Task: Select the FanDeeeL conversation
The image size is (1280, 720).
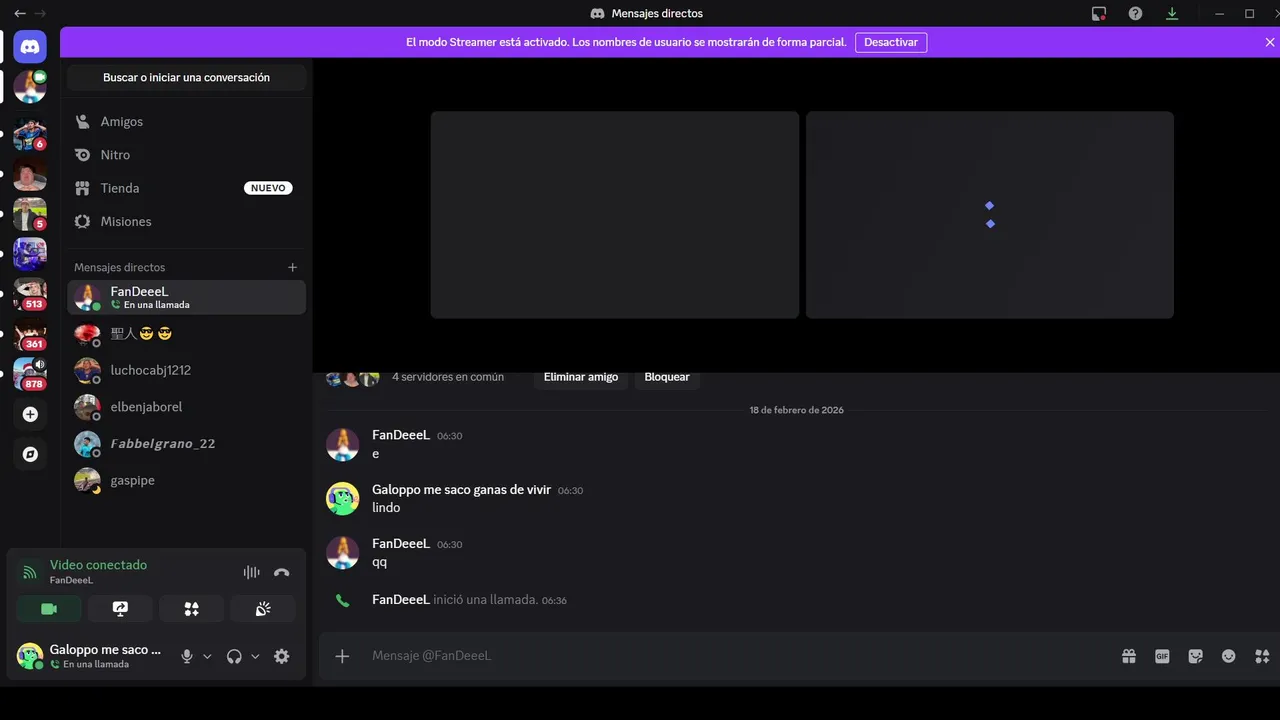Action: (186, 297)
